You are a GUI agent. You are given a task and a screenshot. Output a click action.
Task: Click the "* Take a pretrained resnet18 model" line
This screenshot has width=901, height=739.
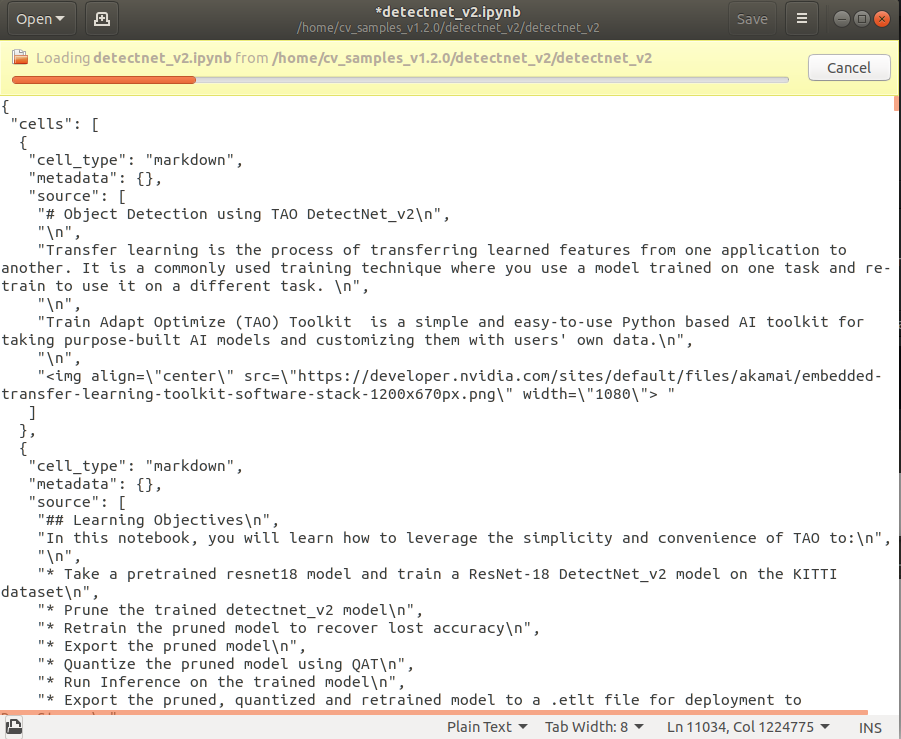coord(419,583)
